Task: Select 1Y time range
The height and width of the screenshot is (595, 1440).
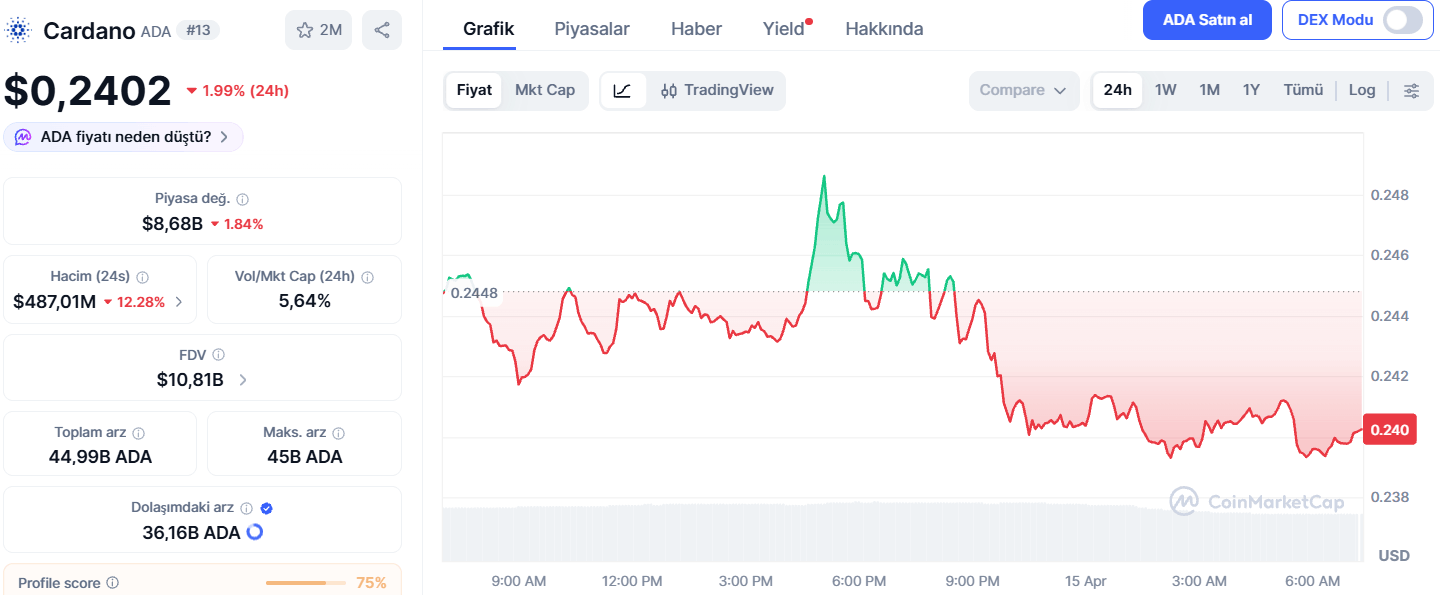Action: 1252,90
